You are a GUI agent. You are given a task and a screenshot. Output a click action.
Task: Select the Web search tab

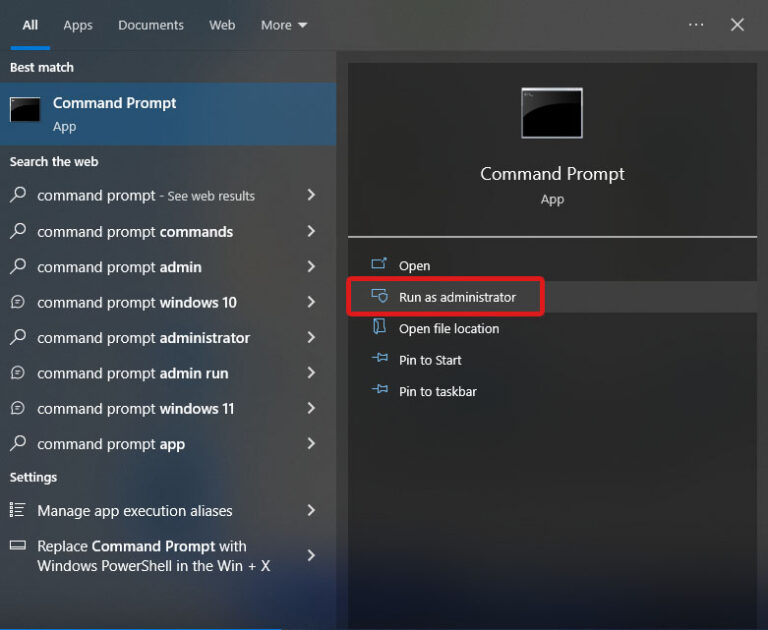pyautogui.click(x=222, y=25)
